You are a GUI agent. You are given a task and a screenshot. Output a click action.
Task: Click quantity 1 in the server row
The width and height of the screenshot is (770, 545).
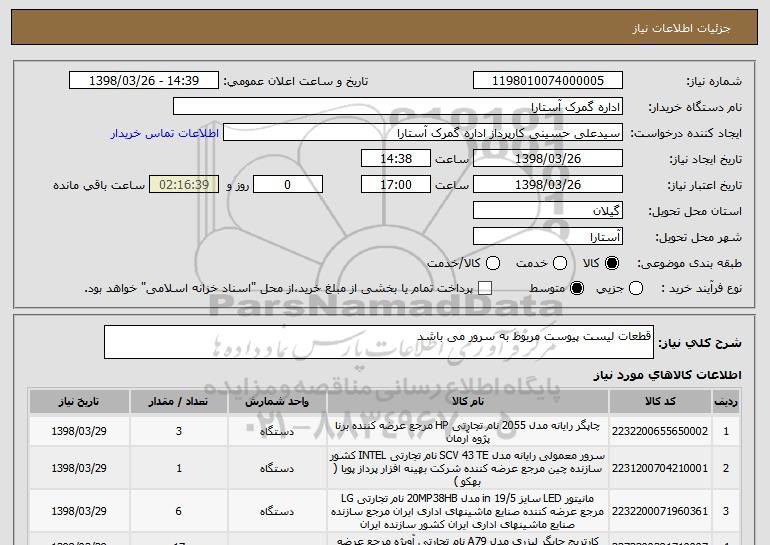[179, 468]
